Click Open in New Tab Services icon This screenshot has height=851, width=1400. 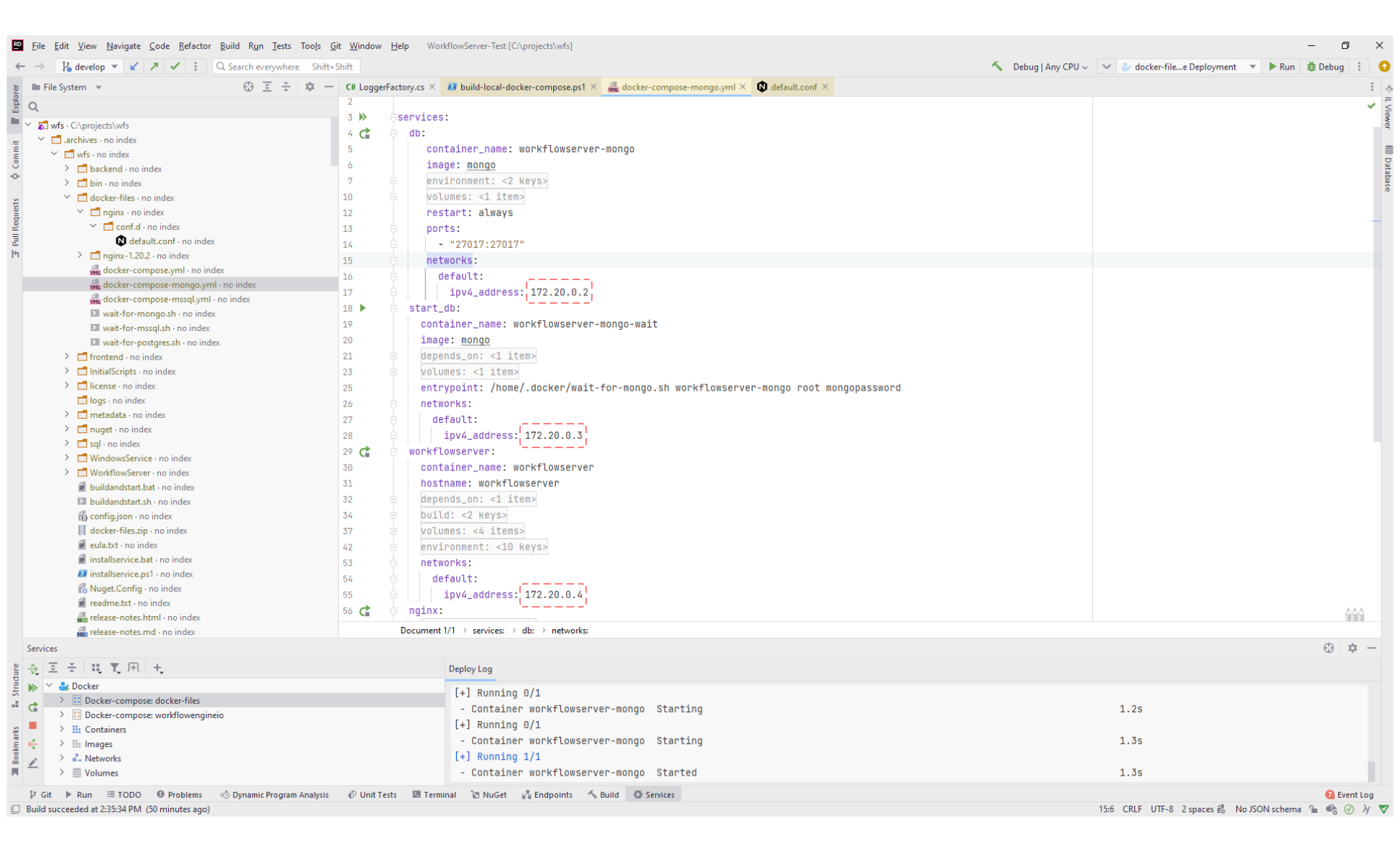pyautogui.click(x=134, y=668)
